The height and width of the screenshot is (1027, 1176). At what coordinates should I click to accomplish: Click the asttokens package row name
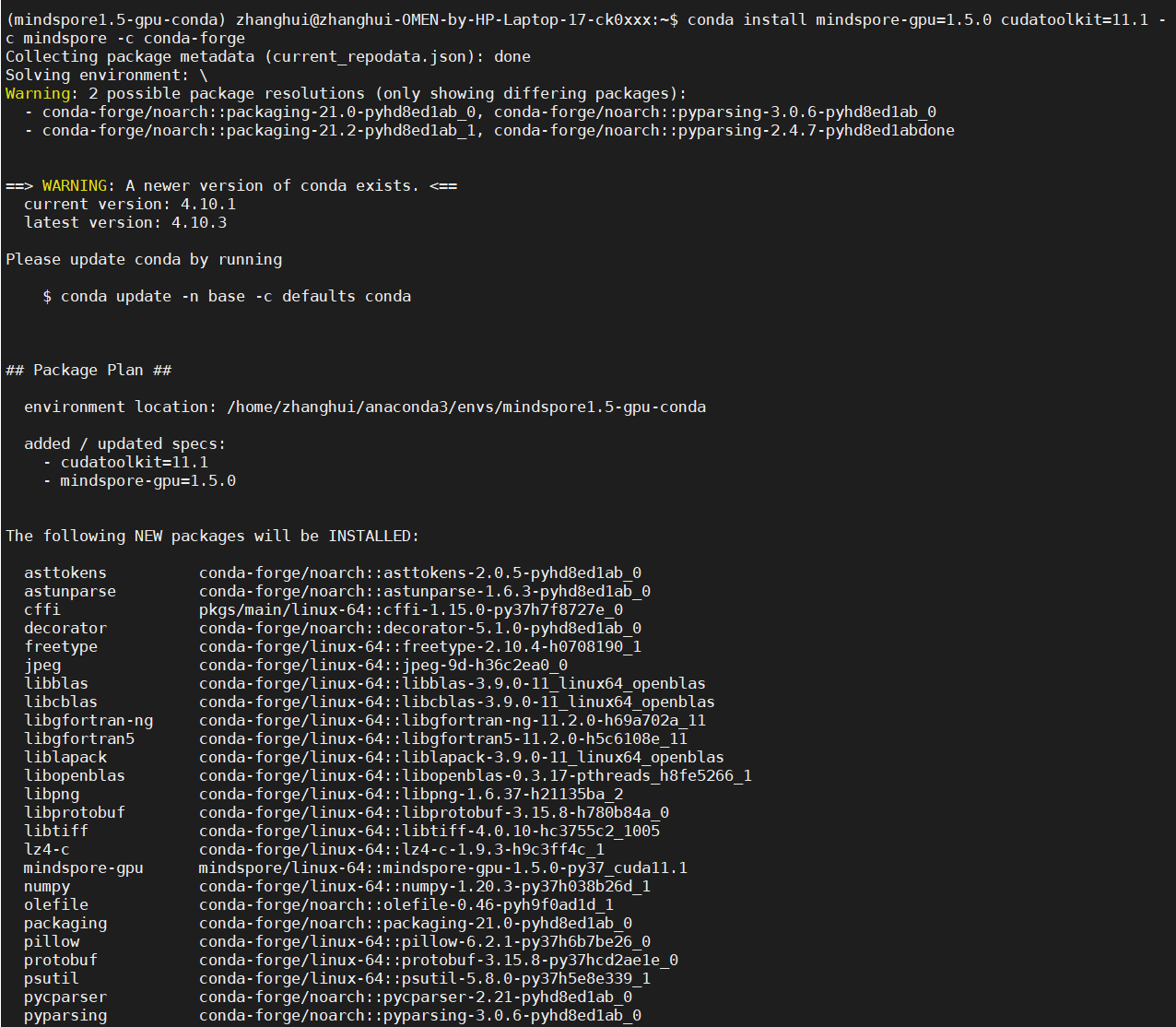click(65, 573)
